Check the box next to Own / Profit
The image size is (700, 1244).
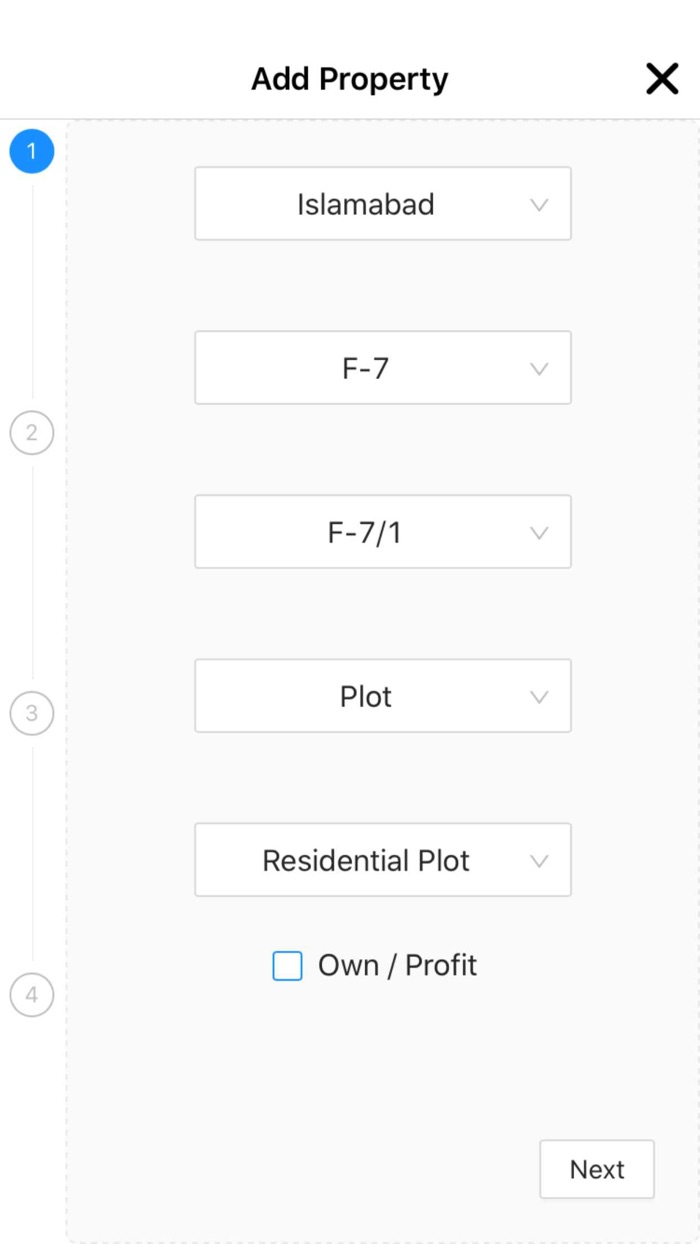[x=287, y=965]
